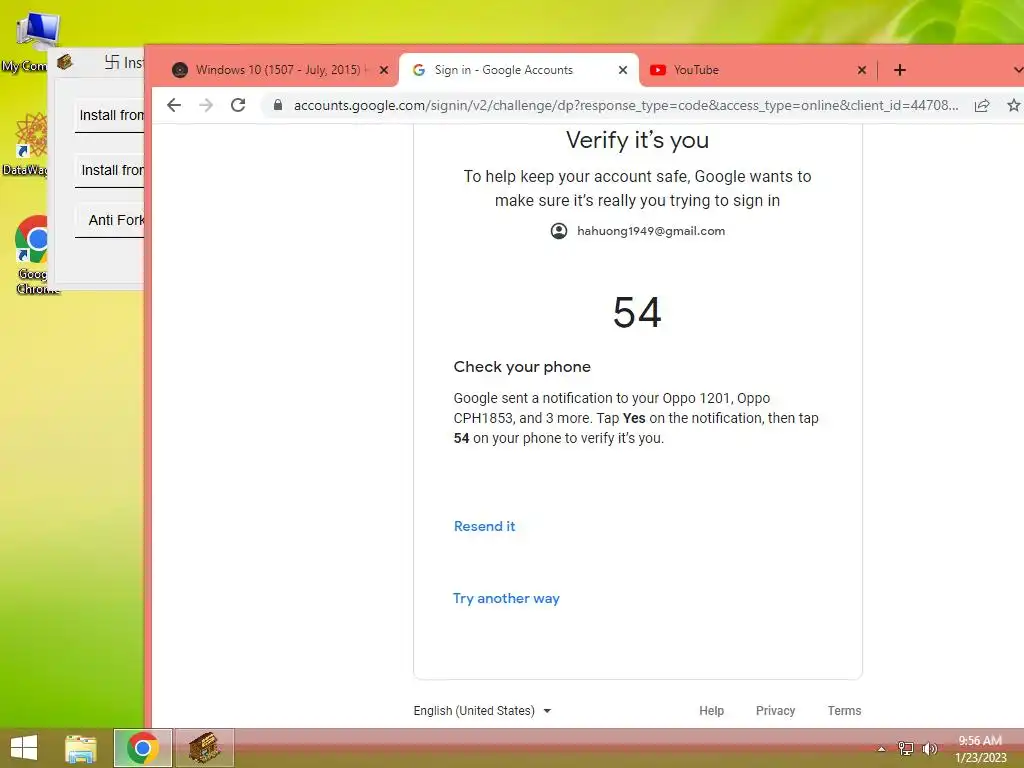
Task: Click the Check your phone heading
Action: 522,367
